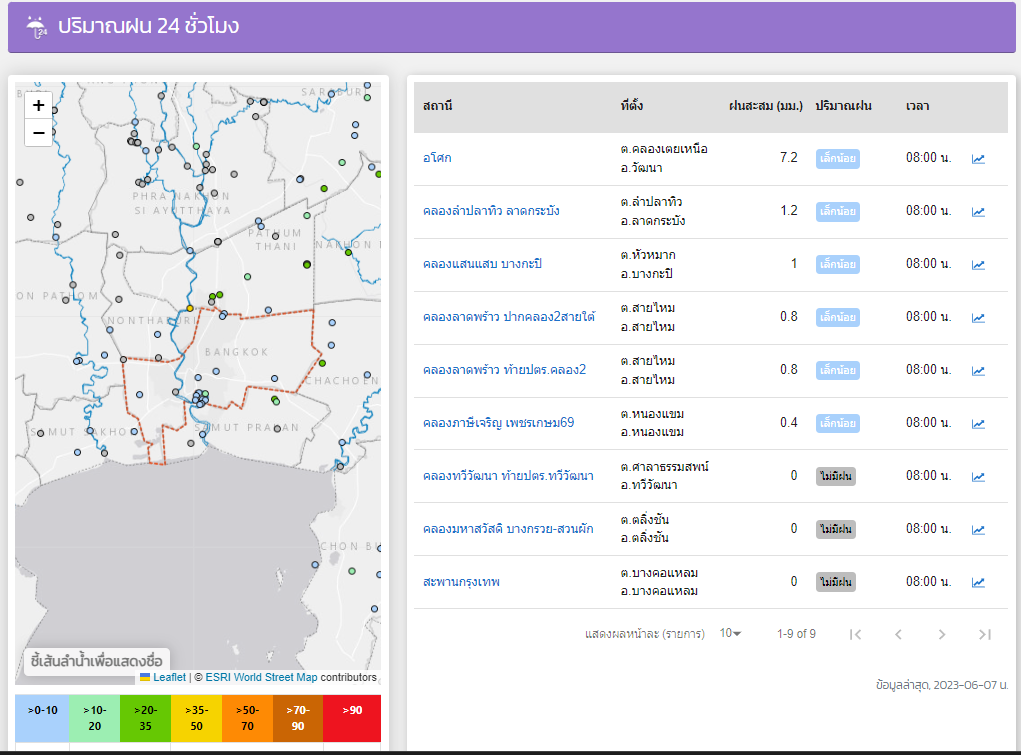Open คลองลาดพร้าว ปากคลอง2สายใต้ station link
Image resolution: width=1021 pixels, height=755 pixels.
point(508,317)
